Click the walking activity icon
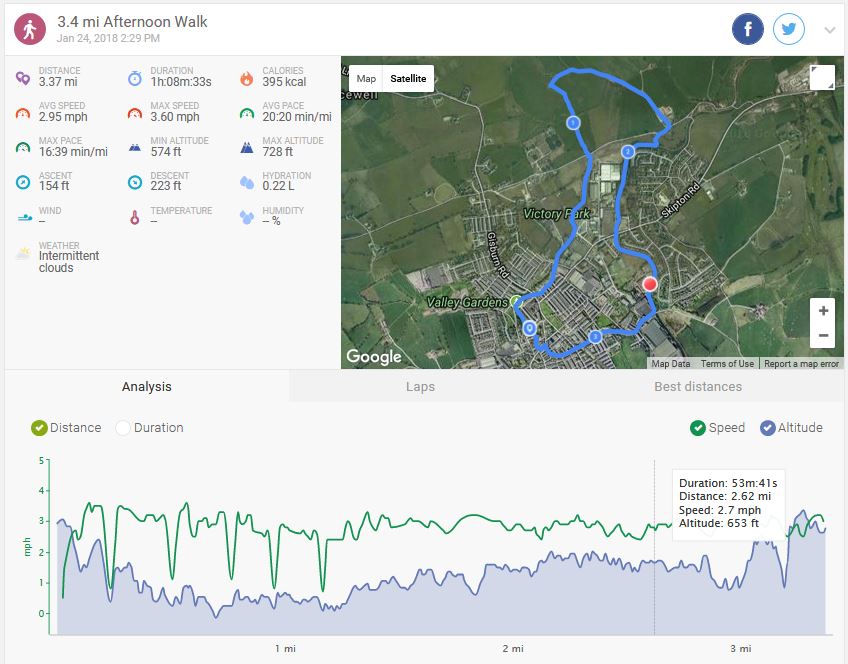This screenshot has height=664, width=848. point(29,29)
